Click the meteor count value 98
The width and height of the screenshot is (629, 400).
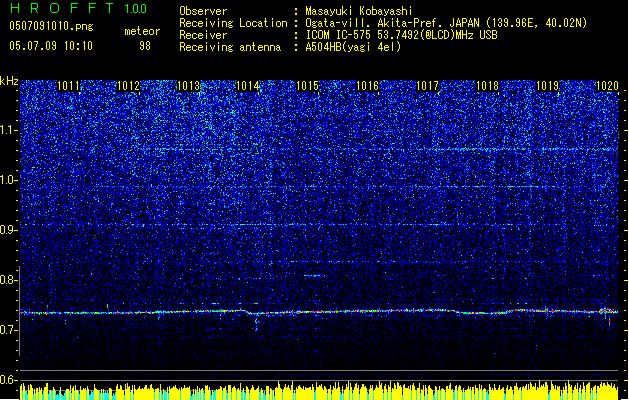(x=145, y=46)
